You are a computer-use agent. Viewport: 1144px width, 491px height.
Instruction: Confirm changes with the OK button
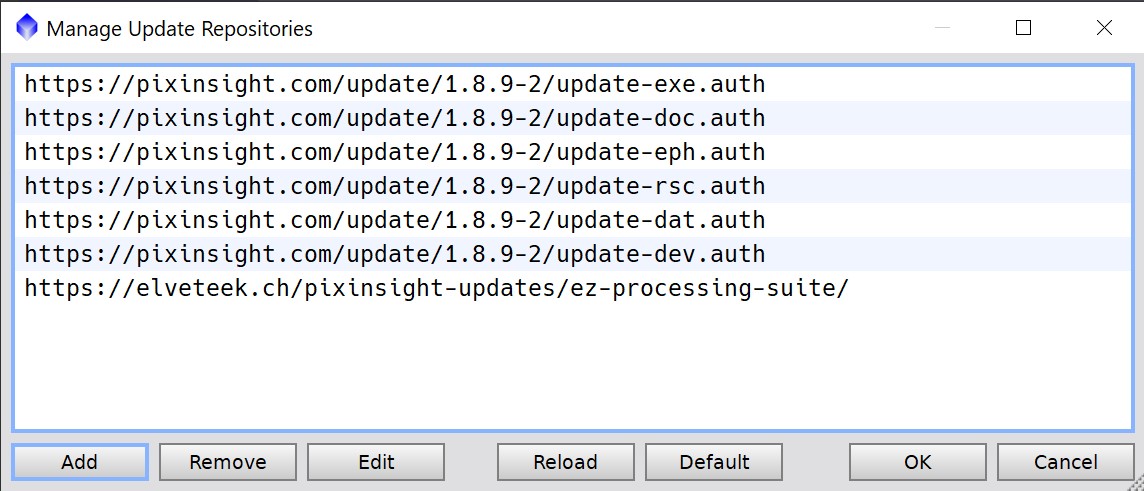tap(917, 462)
